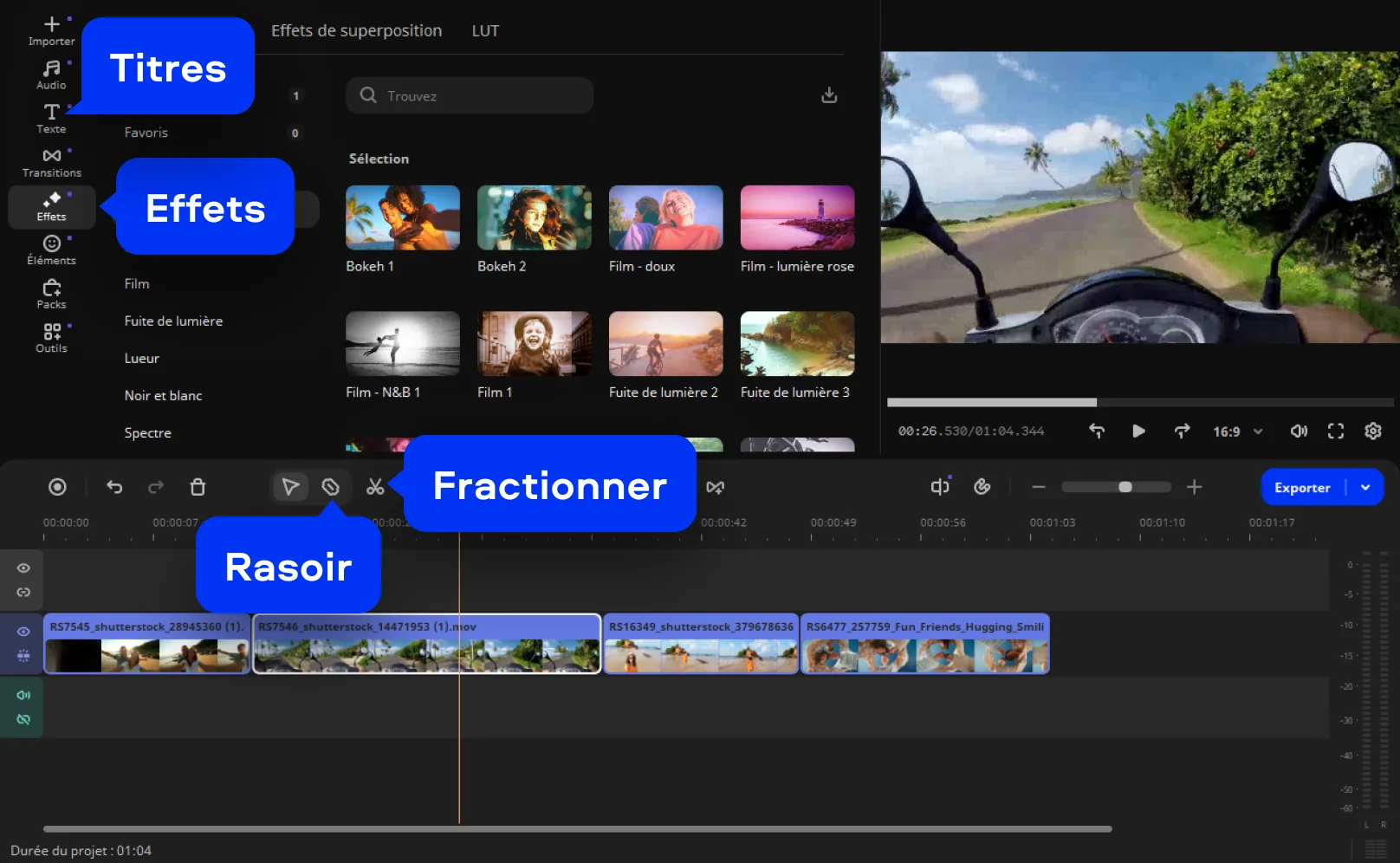Open the Packs section
This screenshot has height=863, width=1400.
click(51, 294)
